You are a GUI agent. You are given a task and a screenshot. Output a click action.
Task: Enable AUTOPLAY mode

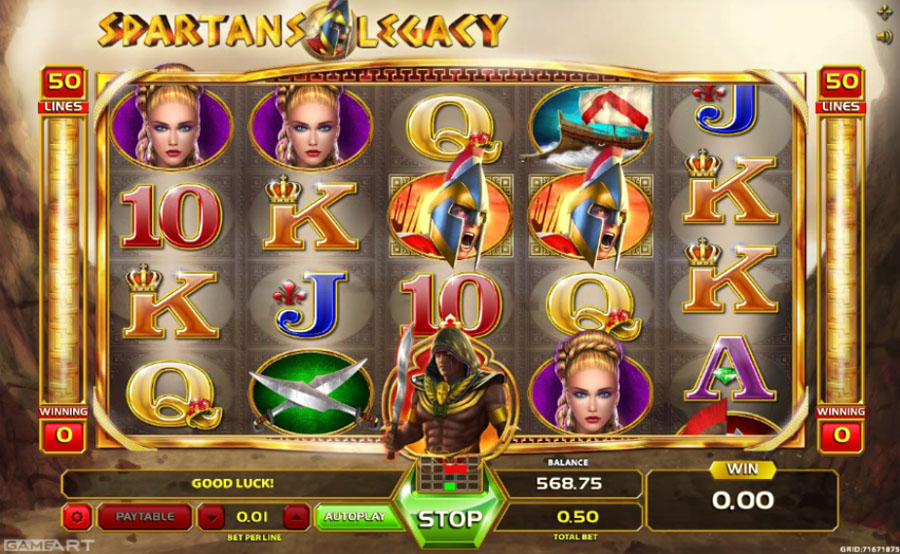[354, 517]
